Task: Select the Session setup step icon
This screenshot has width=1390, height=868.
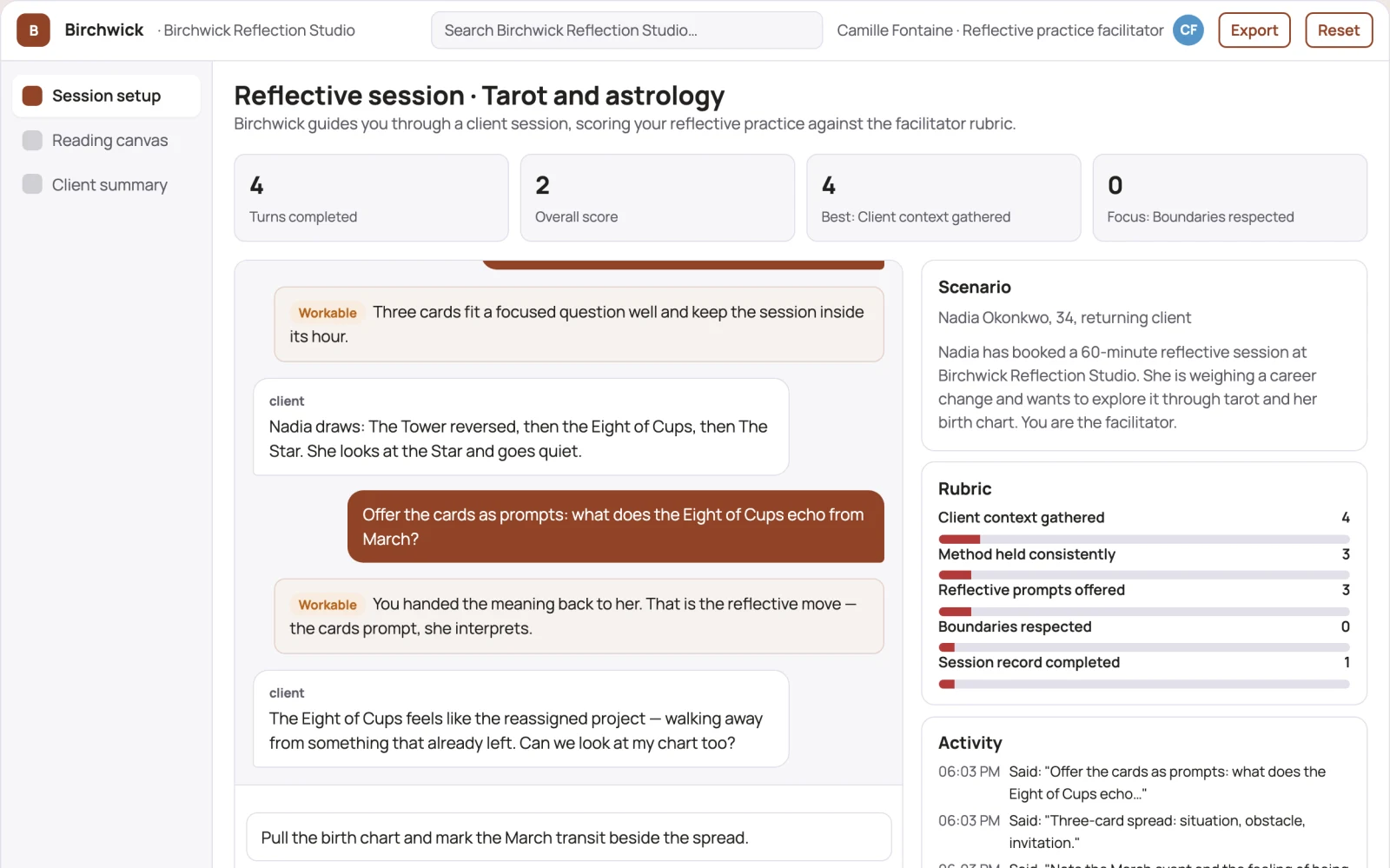Action: 32,96
